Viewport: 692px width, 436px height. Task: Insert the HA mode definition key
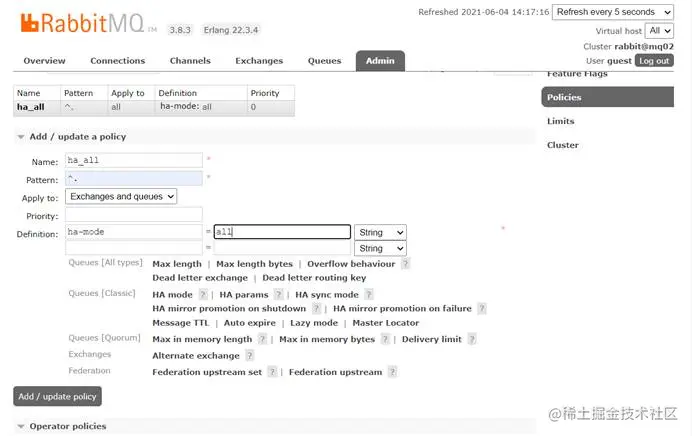coord(172,294)
